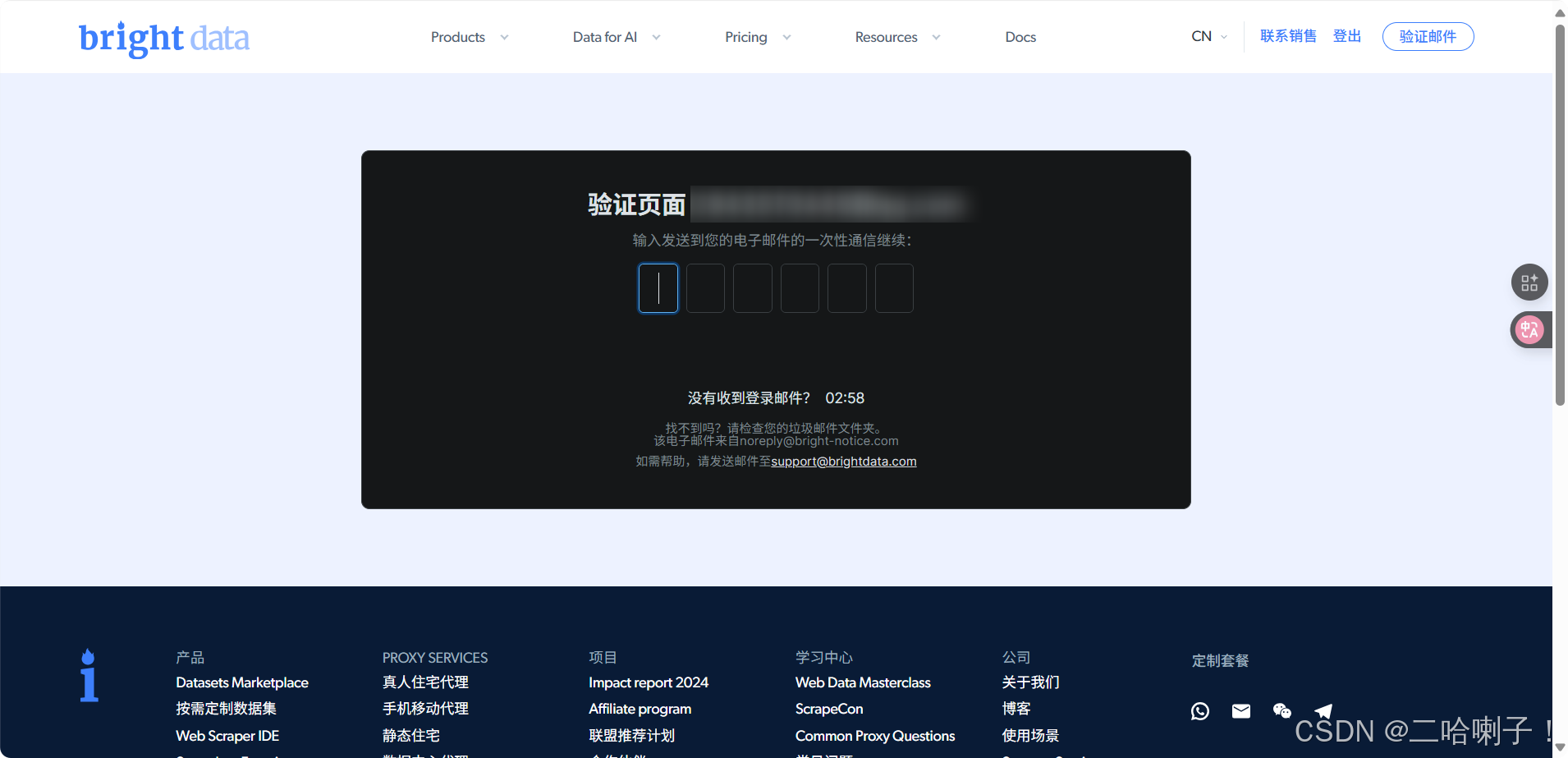Click the support@brightdata.com email link
This screenshot has height=758, width=1568.
click(844, 462)
